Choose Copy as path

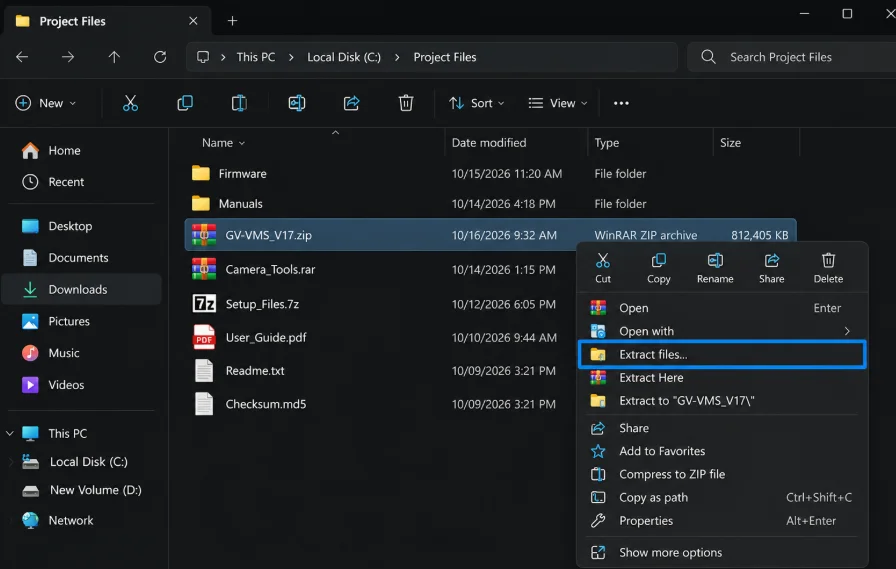pyautogui.click(x=722, y=498)
